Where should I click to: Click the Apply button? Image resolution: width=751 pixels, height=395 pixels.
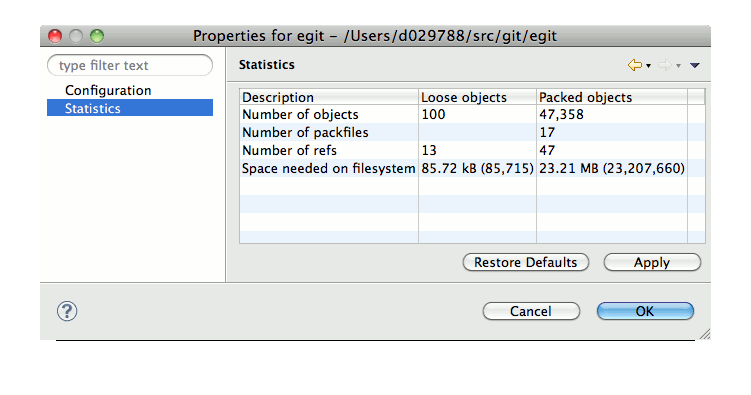click(652, 262)
